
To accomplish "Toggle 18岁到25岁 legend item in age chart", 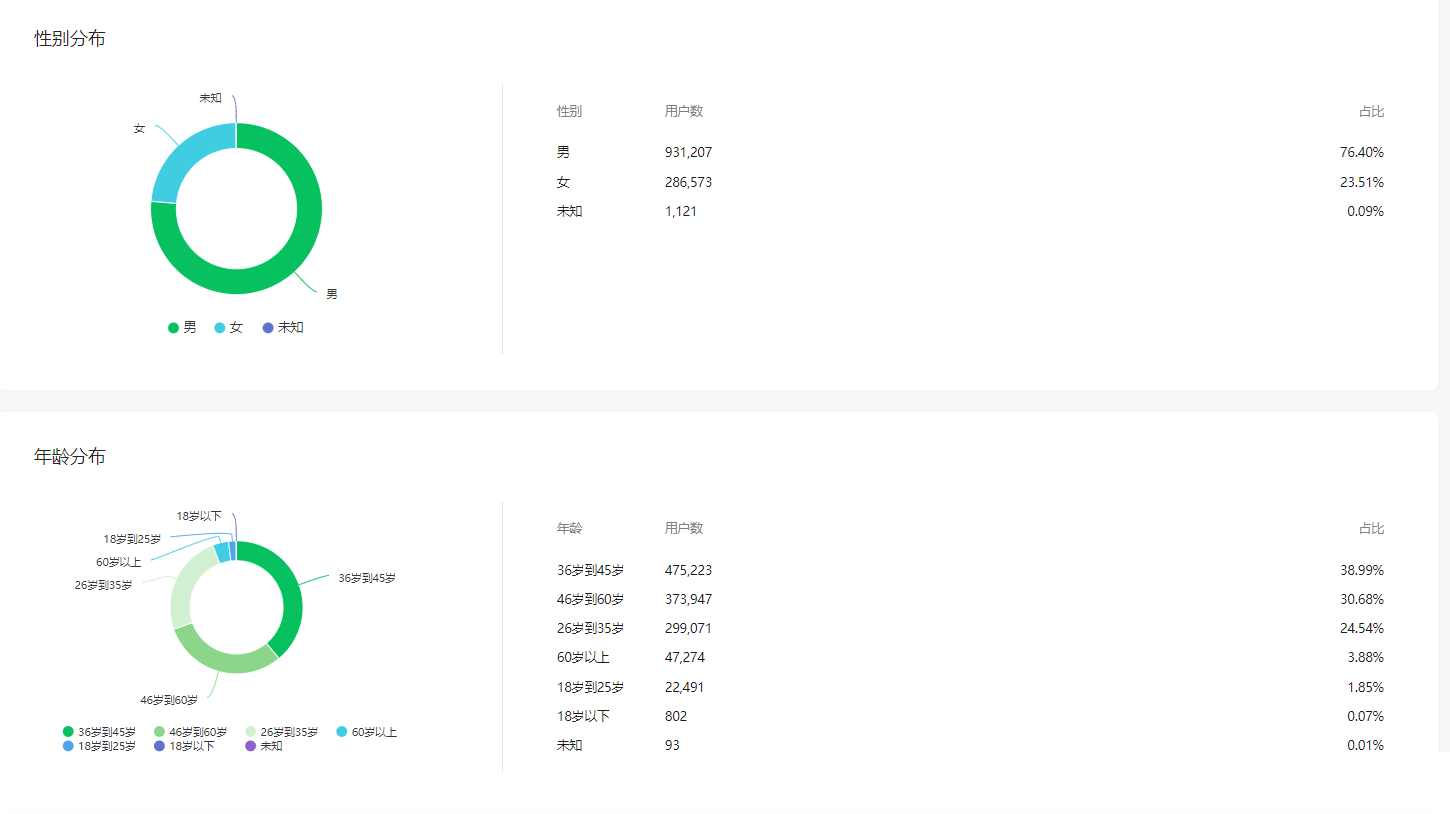I will coord(99,746).
